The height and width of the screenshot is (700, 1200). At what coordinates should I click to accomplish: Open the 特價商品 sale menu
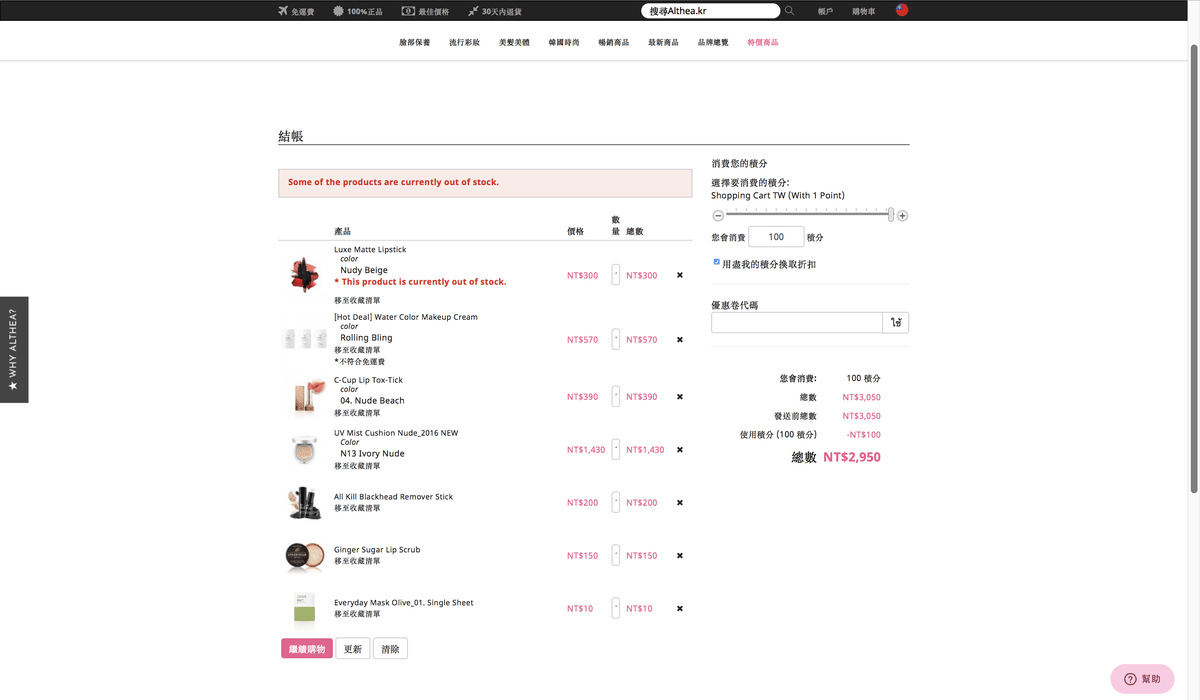coord(763,43)
